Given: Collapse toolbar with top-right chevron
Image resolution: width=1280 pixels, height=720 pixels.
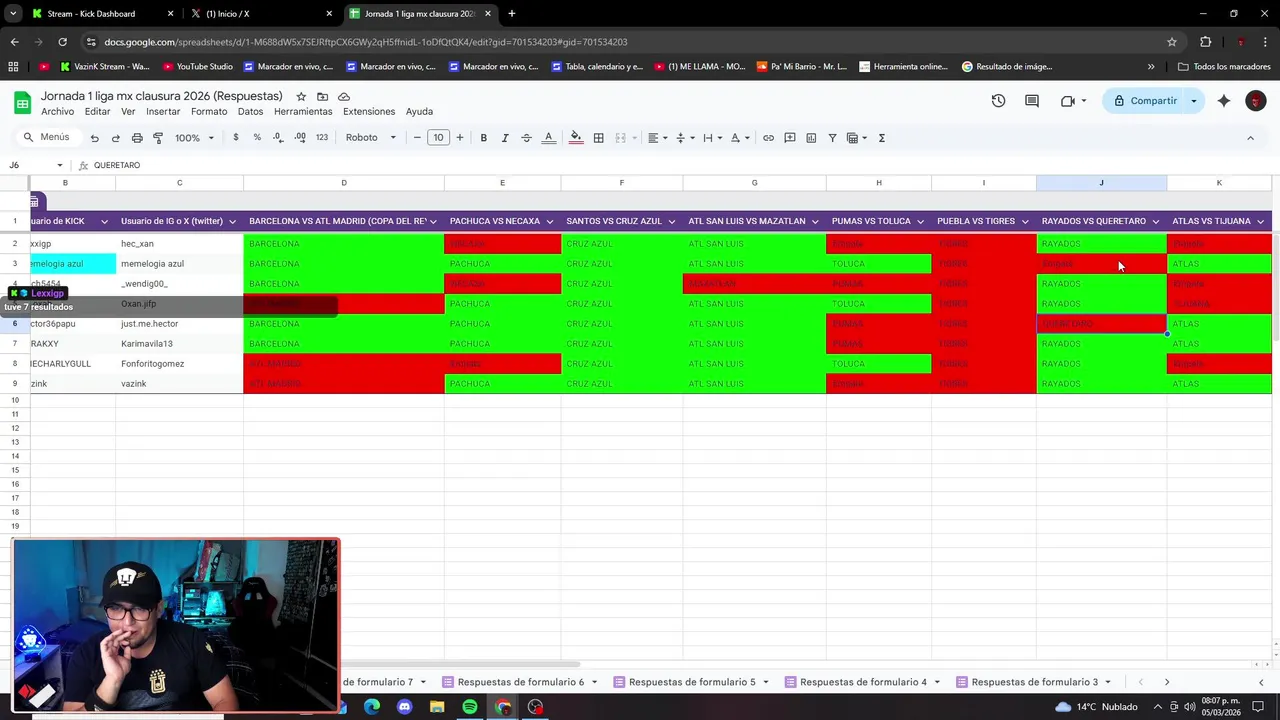Looking at the screenshot, I should coord(1250,138).
